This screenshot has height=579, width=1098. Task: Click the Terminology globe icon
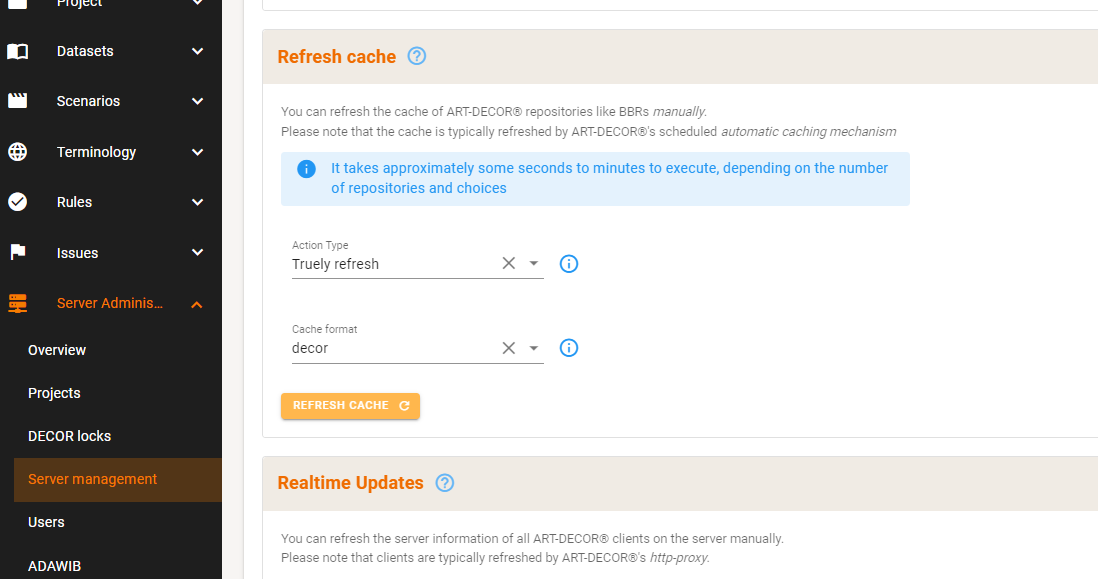click(x=18, y=152)
